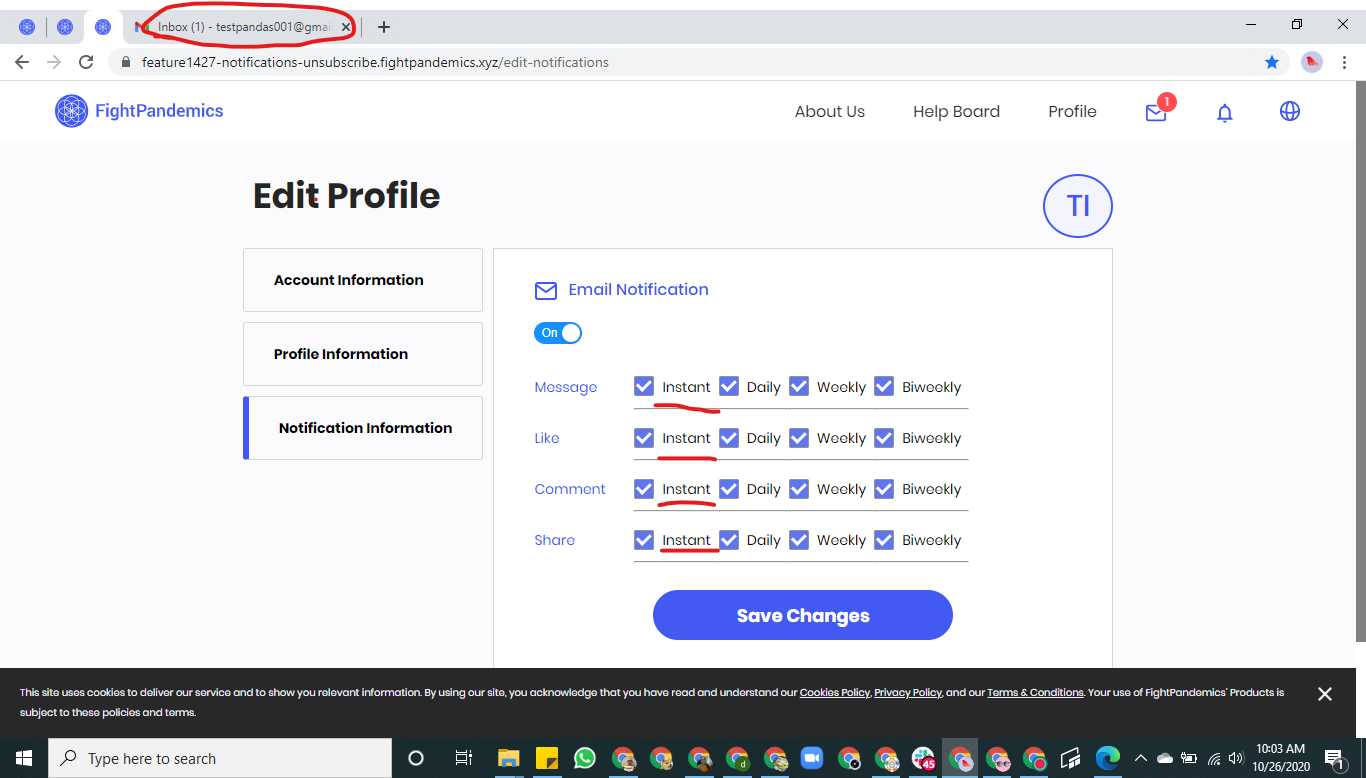The width and height of the screenshot is (1366, 778).
Task: Select the Account Information section
Action: pos(363,280)
